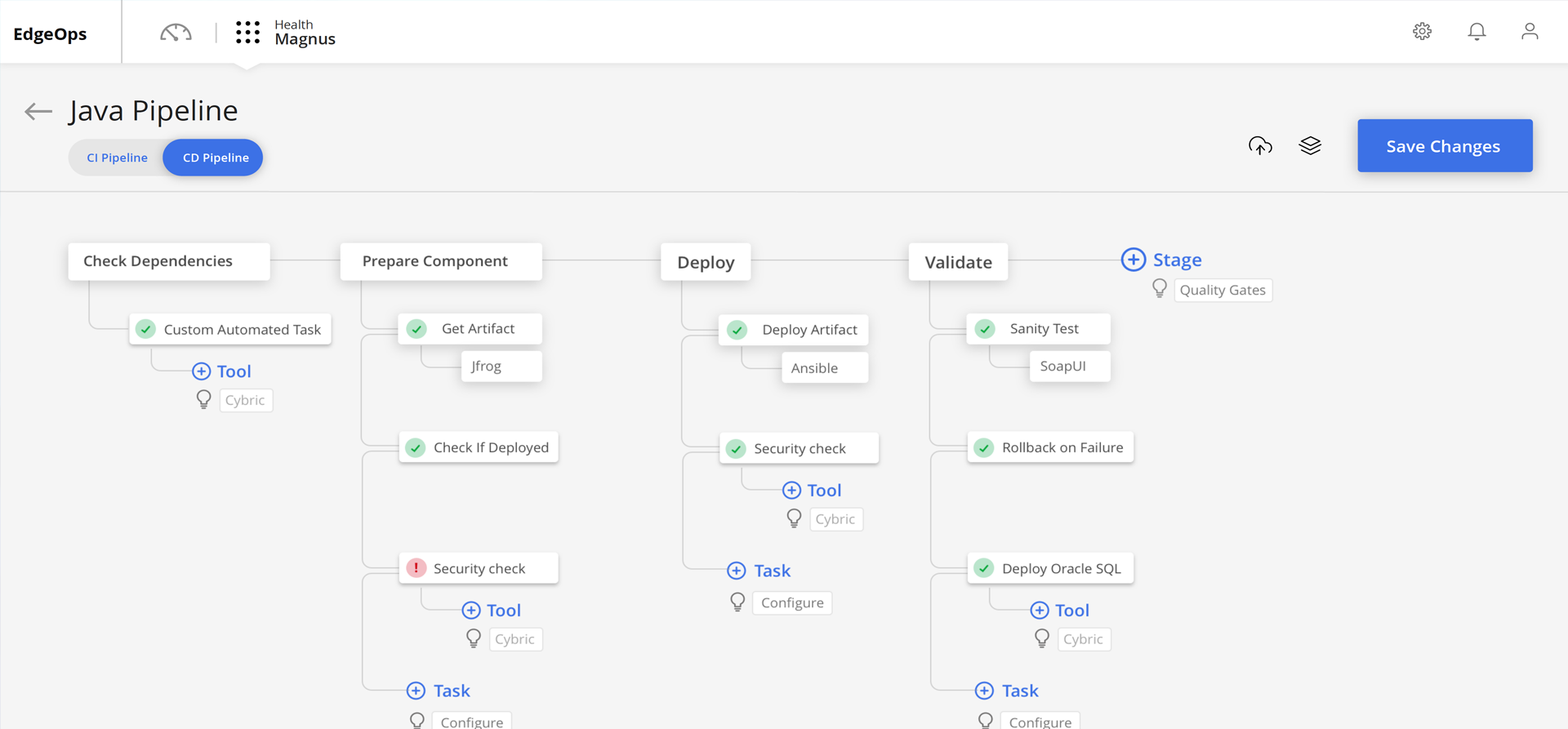1568x729 pixels.
Task: Click Cybric suggestion under Deploy Security check
Action: (x=836, y=519)
